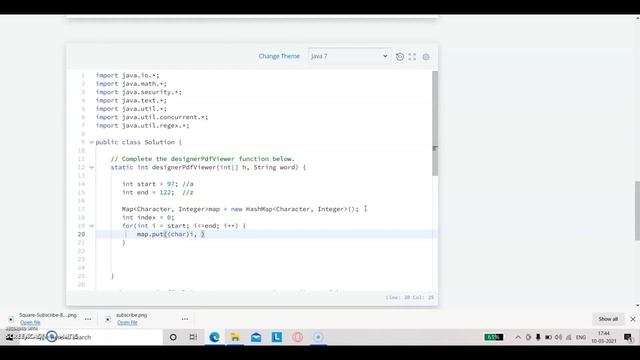The image size is (640, 360).
Task: Open file link for Square-Subscribe png download
Action: tap(30, 322)
